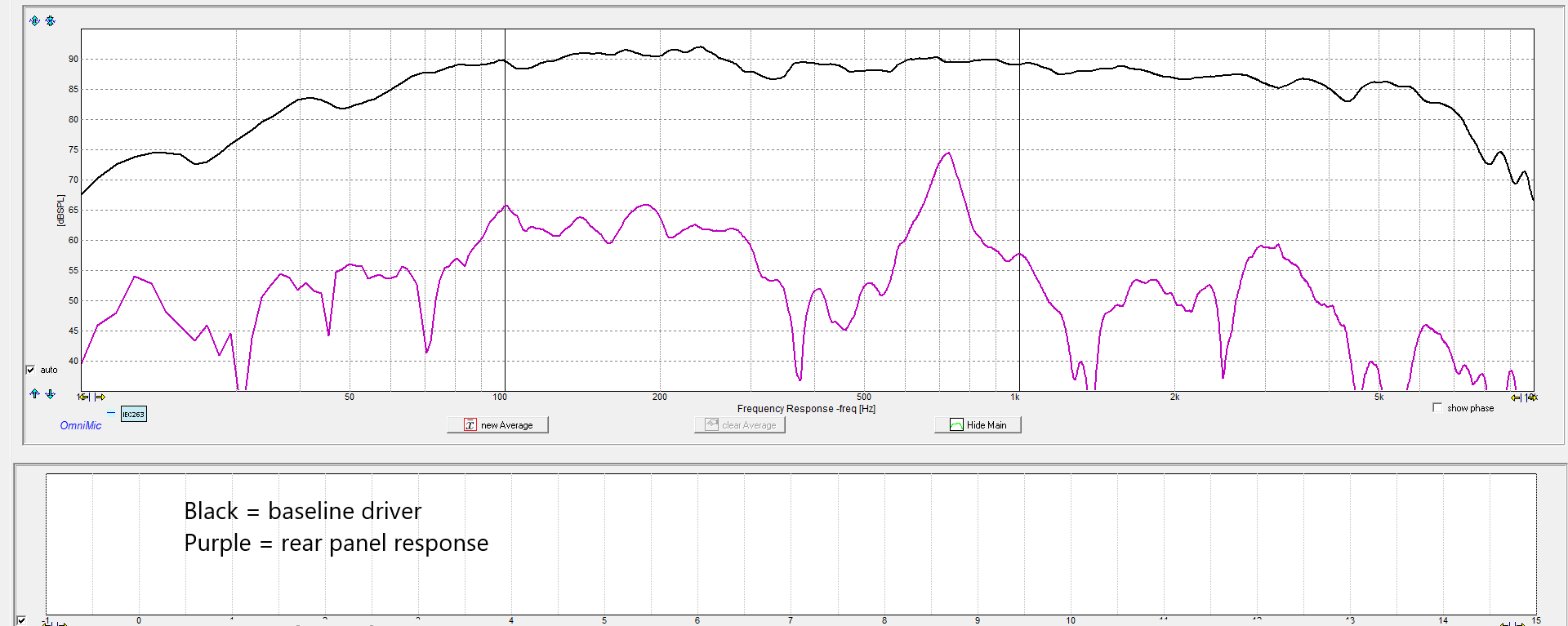
Task: Click the clear Average button
Action: coord(740,425)
